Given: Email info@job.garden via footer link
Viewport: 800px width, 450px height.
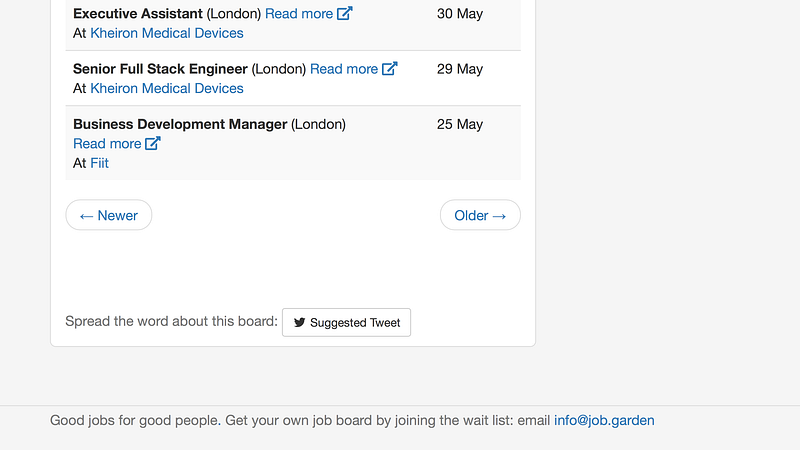Looking at the screenshot, I should [x=604, y=420].
